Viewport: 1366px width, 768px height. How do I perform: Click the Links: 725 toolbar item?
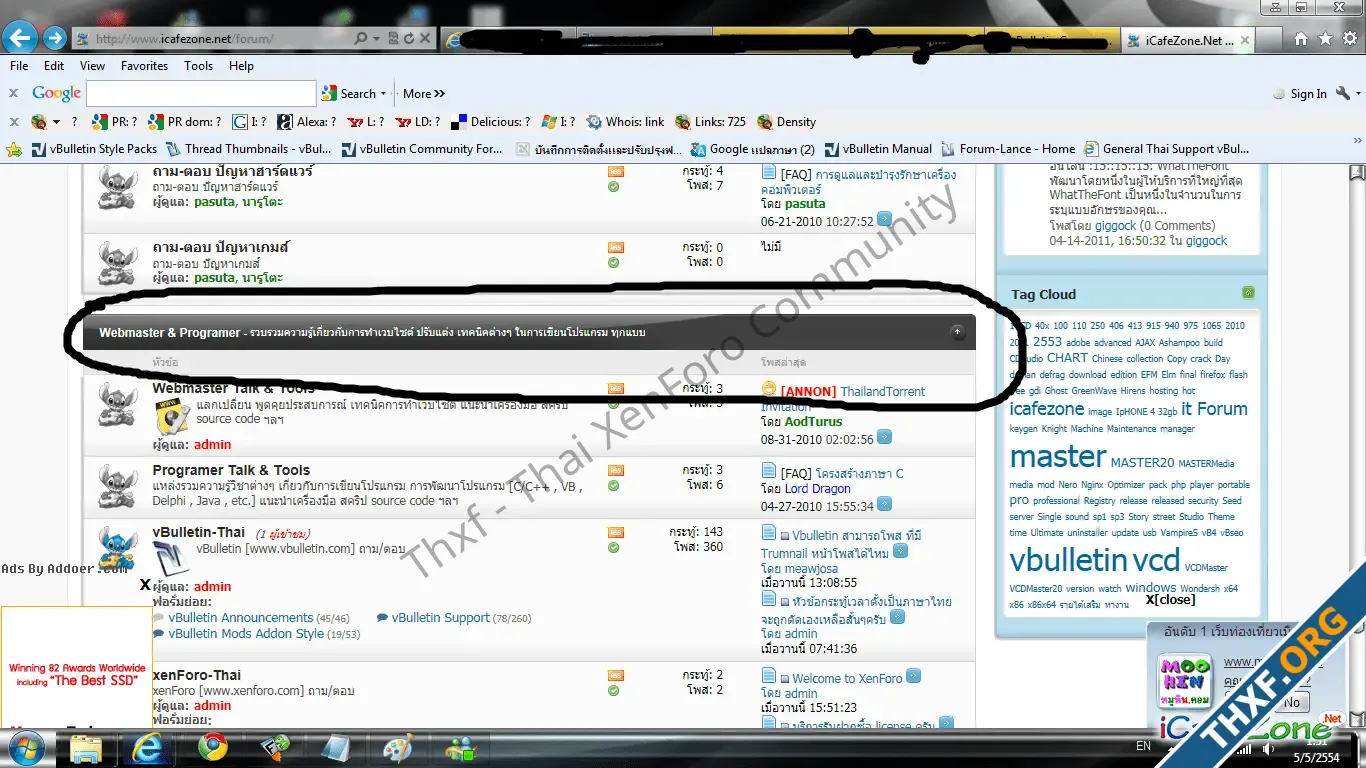click(711, 122)
